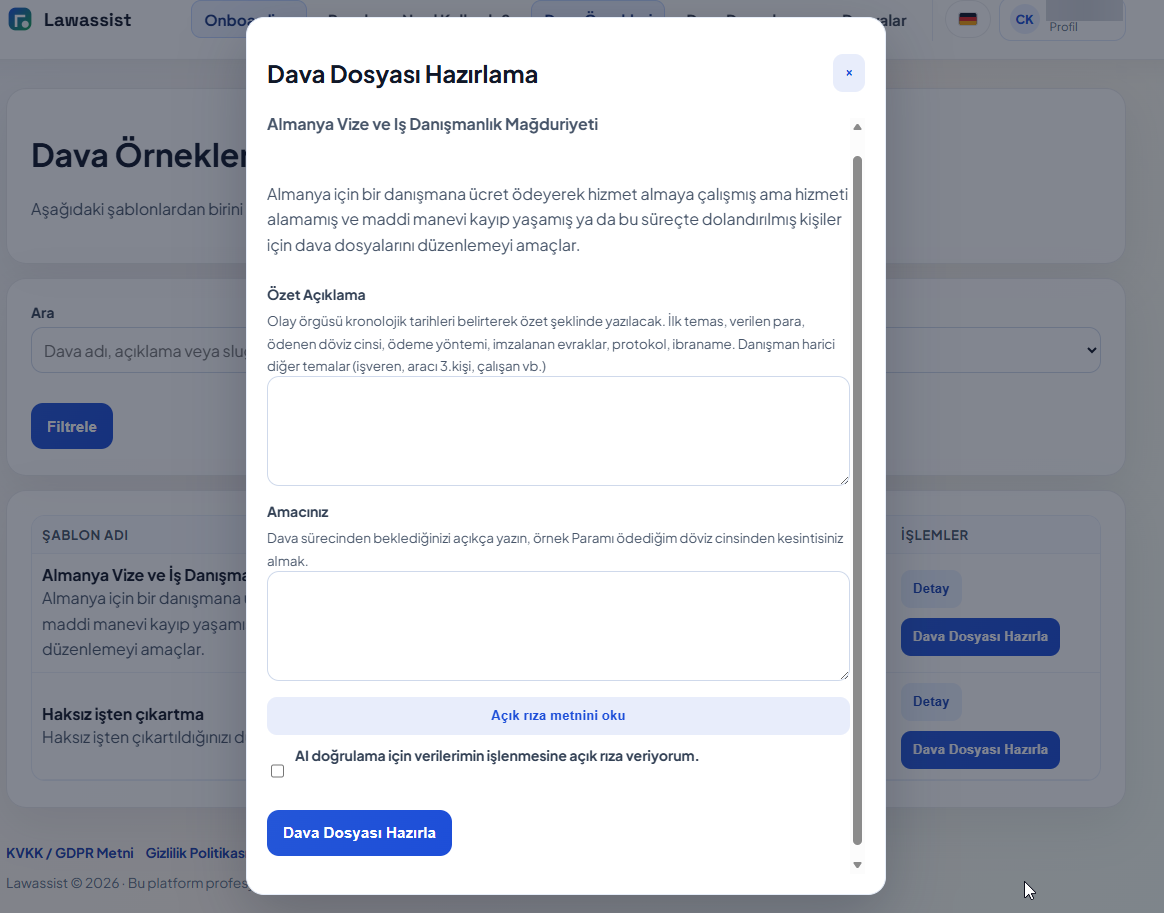Focus the Özet Açıklama text area
1164x913 pixels.
click(x=558, y=431)
